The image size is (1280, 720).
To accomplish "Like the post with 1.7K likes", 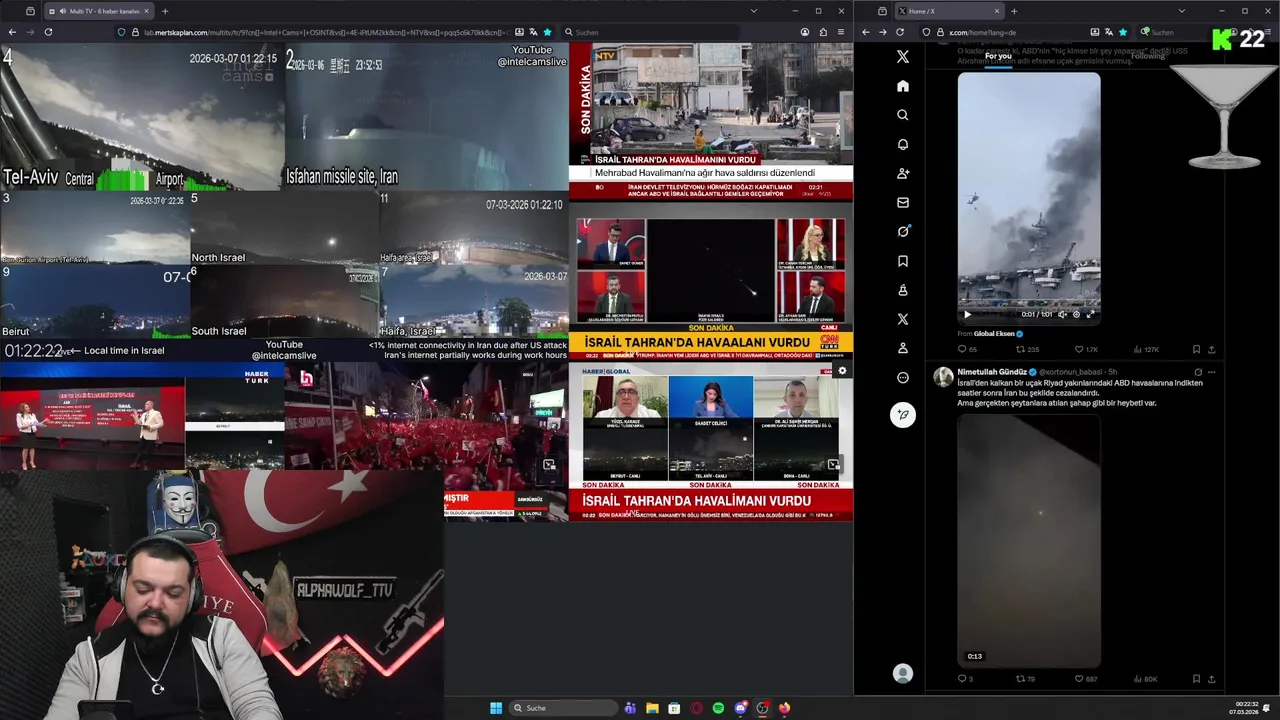I will 1086,349.
